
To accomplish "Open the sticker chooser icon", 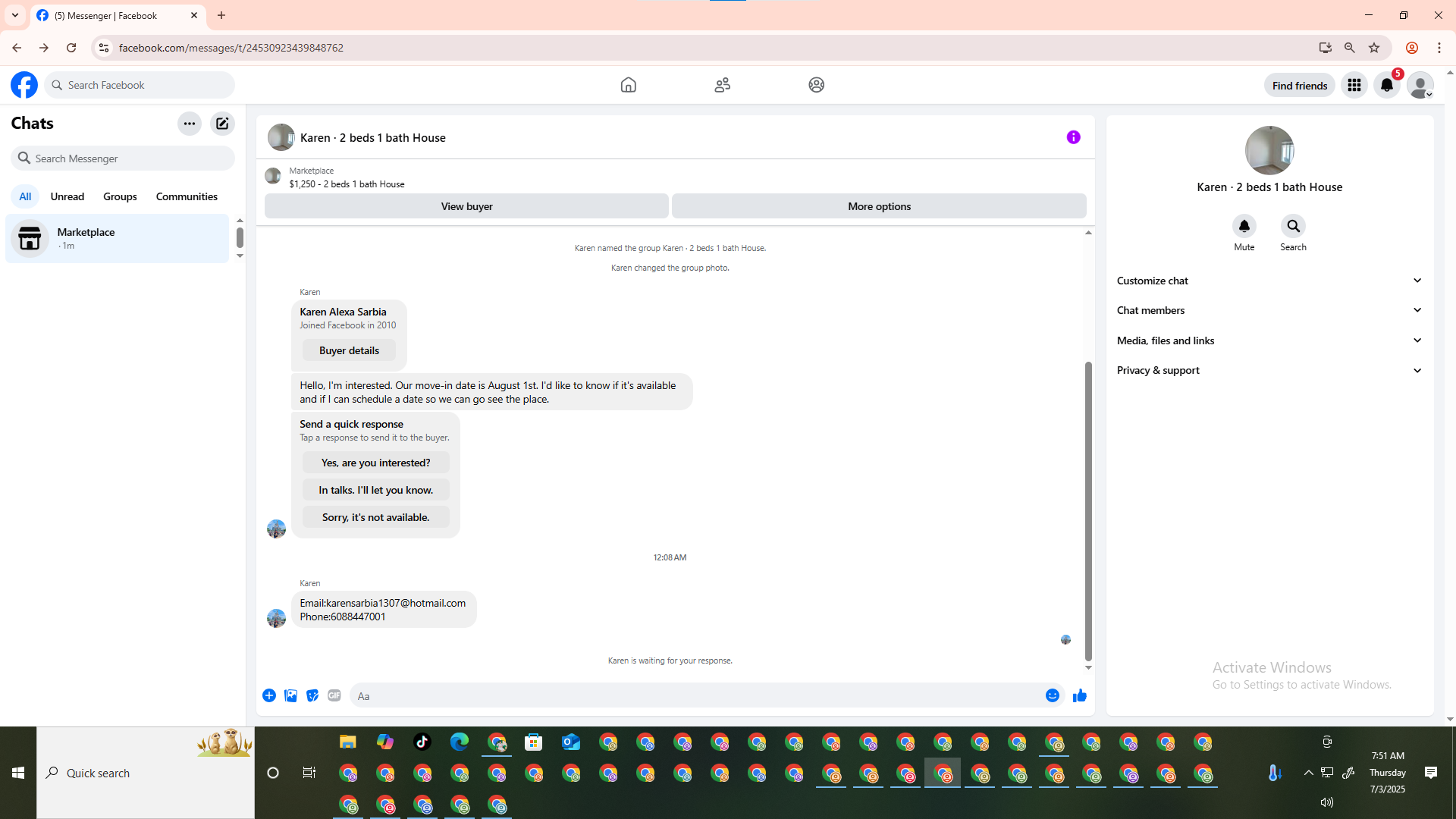I will point(312,695).
